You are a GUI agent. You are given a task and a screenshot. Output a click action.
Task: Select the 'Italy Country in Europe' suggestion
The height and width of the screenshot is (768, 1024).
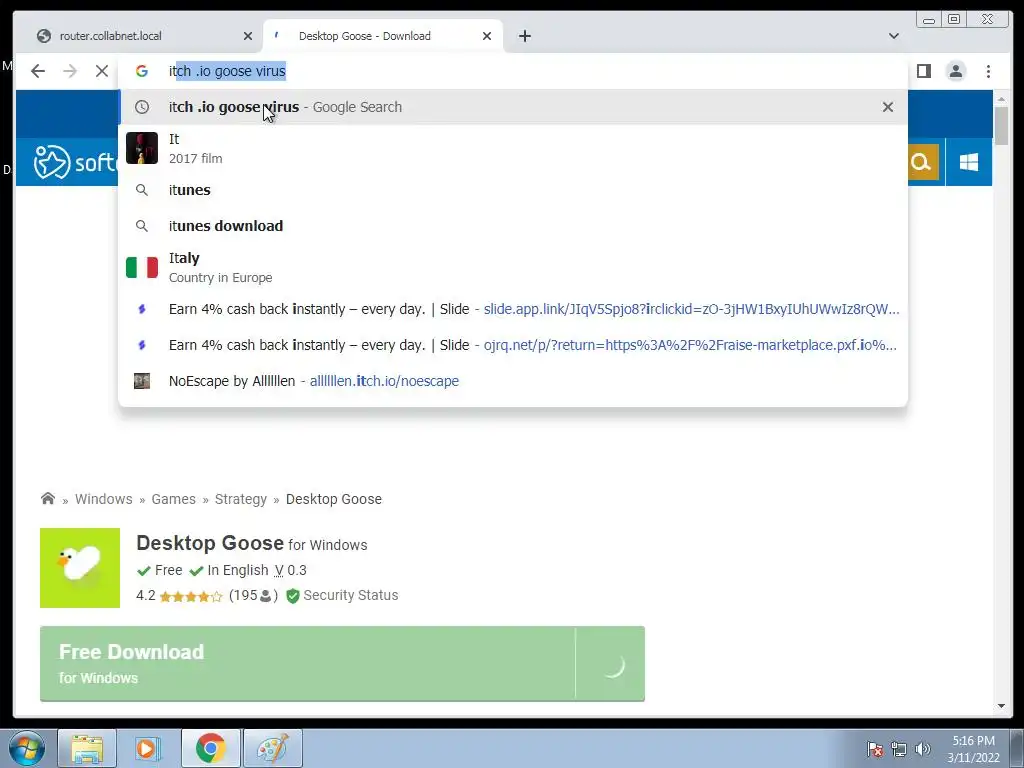pyautogui.click(x=513, y=267)
